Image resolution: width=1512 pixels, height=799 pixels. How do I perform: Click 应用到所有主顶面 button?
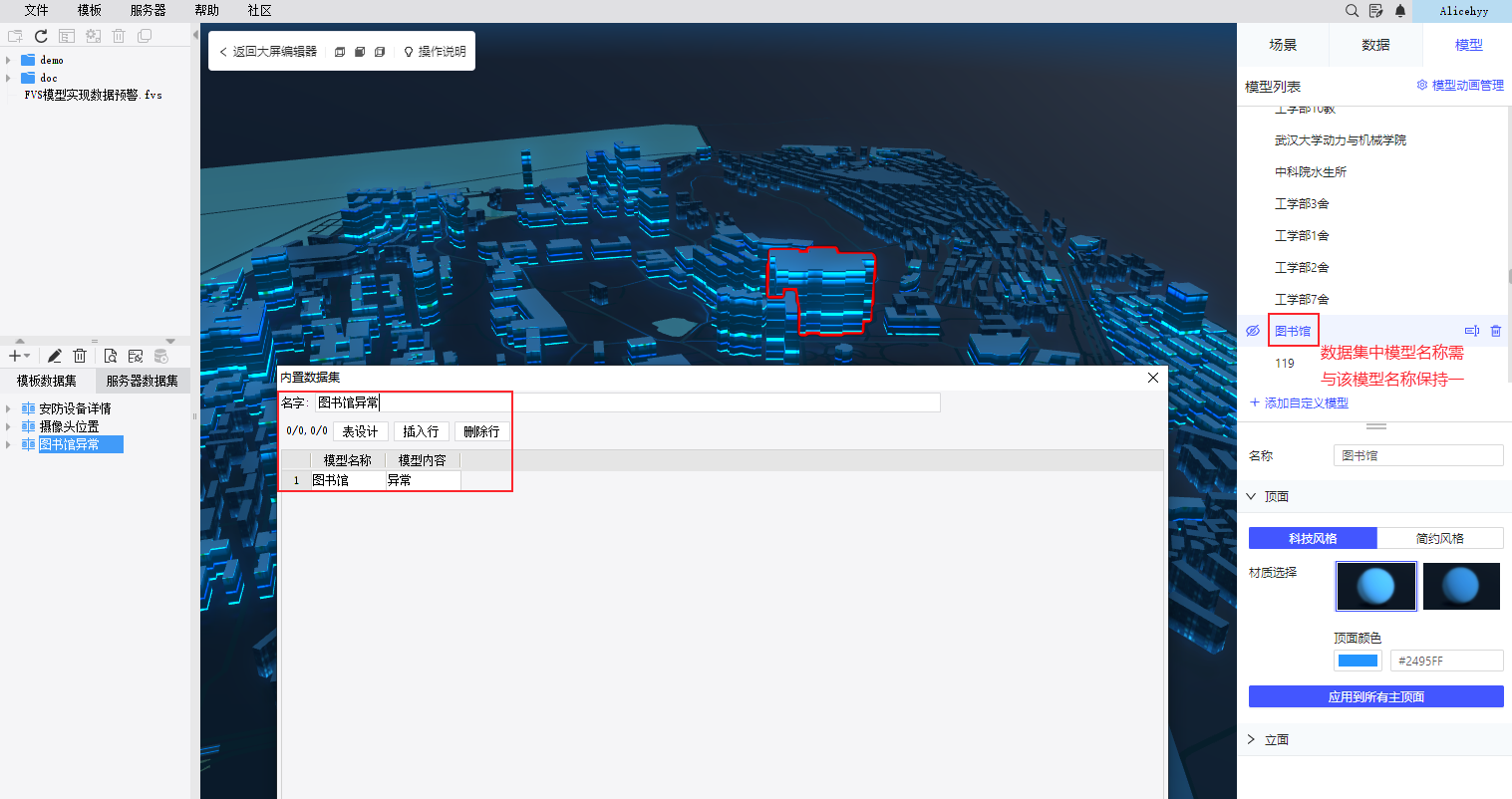click(1375, 696)
